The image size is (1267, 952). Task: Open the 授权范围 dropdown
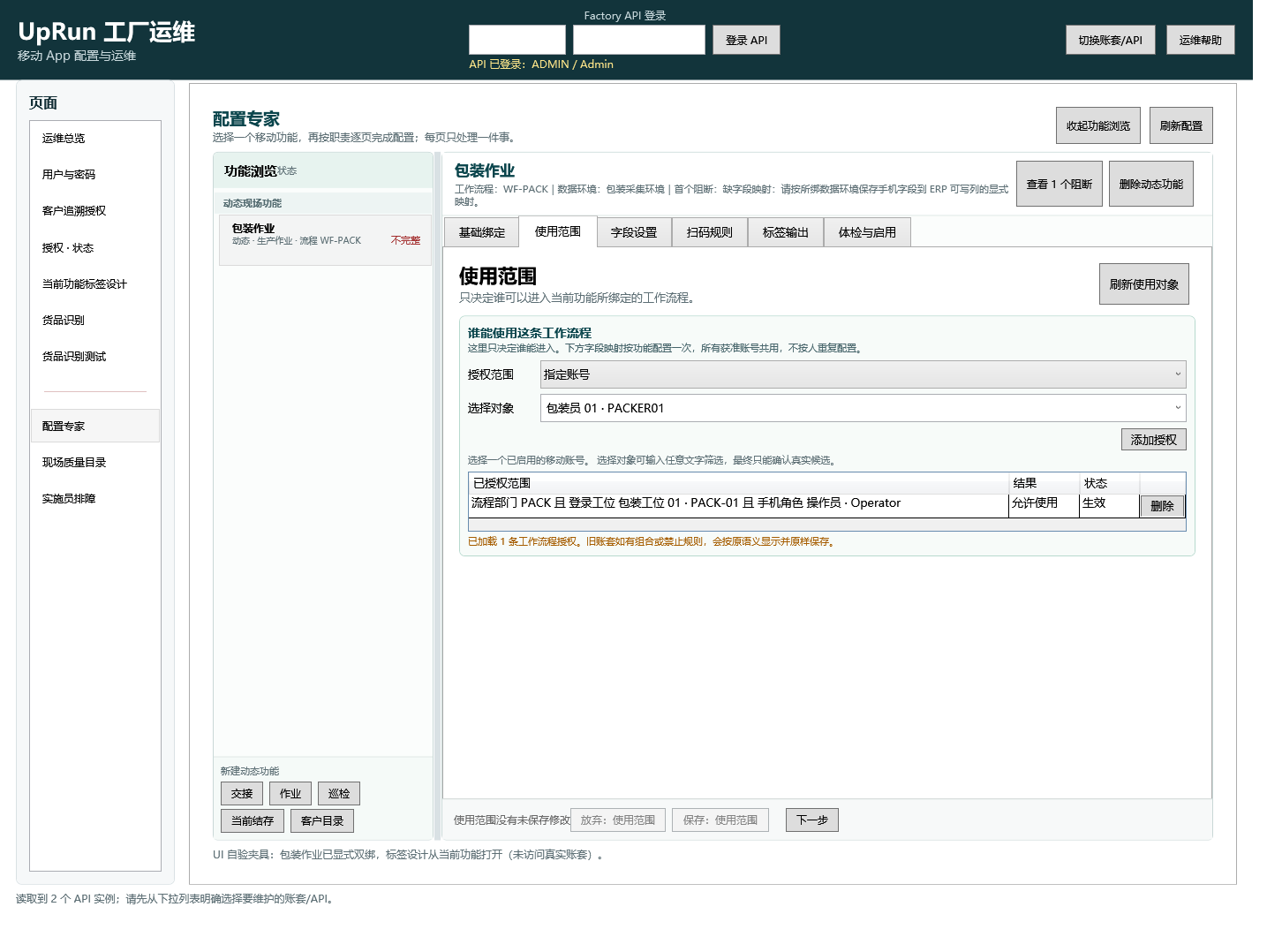[863, 374]
